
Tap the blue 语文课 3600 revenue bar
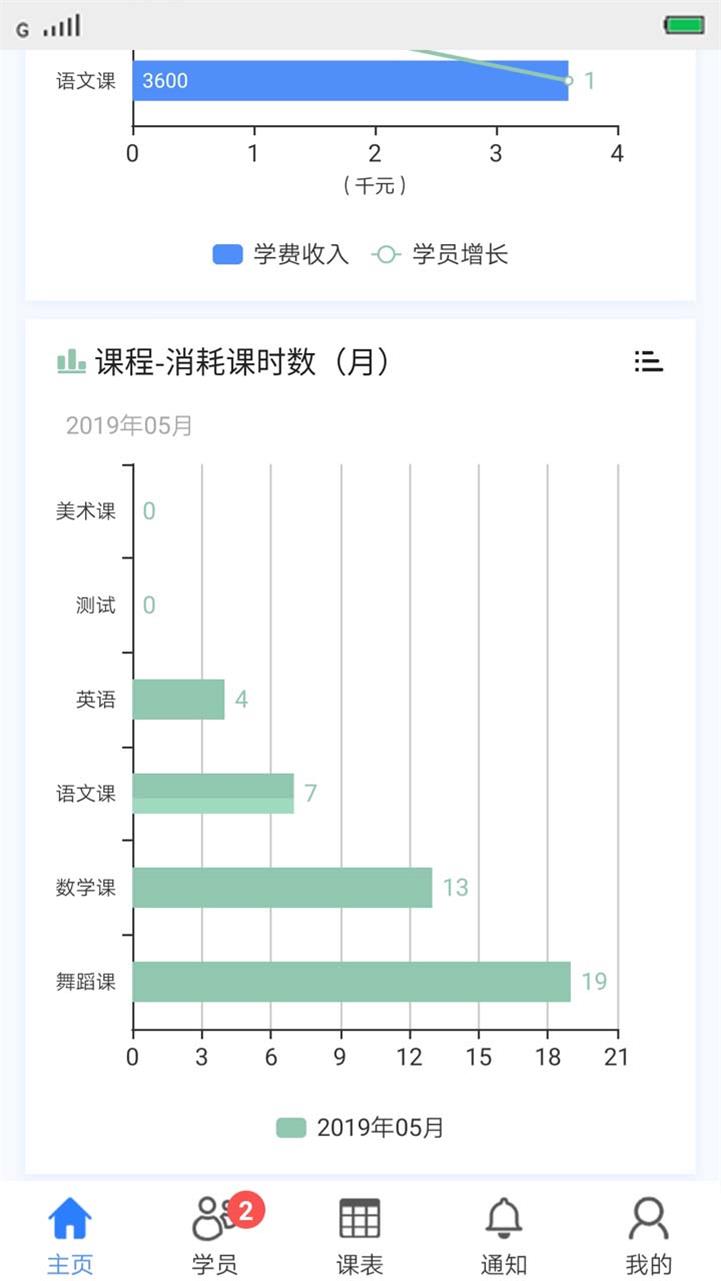(350, 81)
